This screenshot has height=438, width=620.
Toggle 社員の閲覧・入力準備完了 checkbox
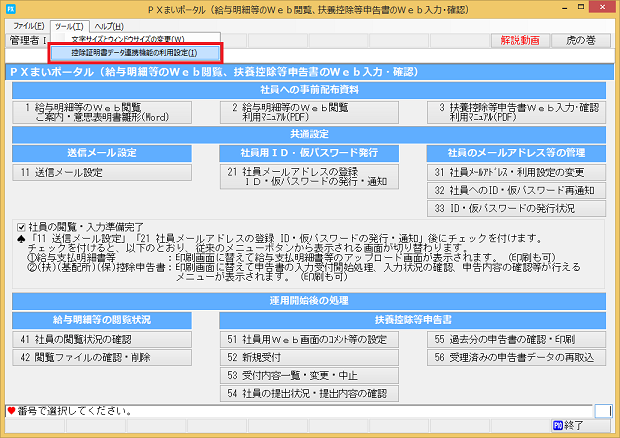(21, 227)
